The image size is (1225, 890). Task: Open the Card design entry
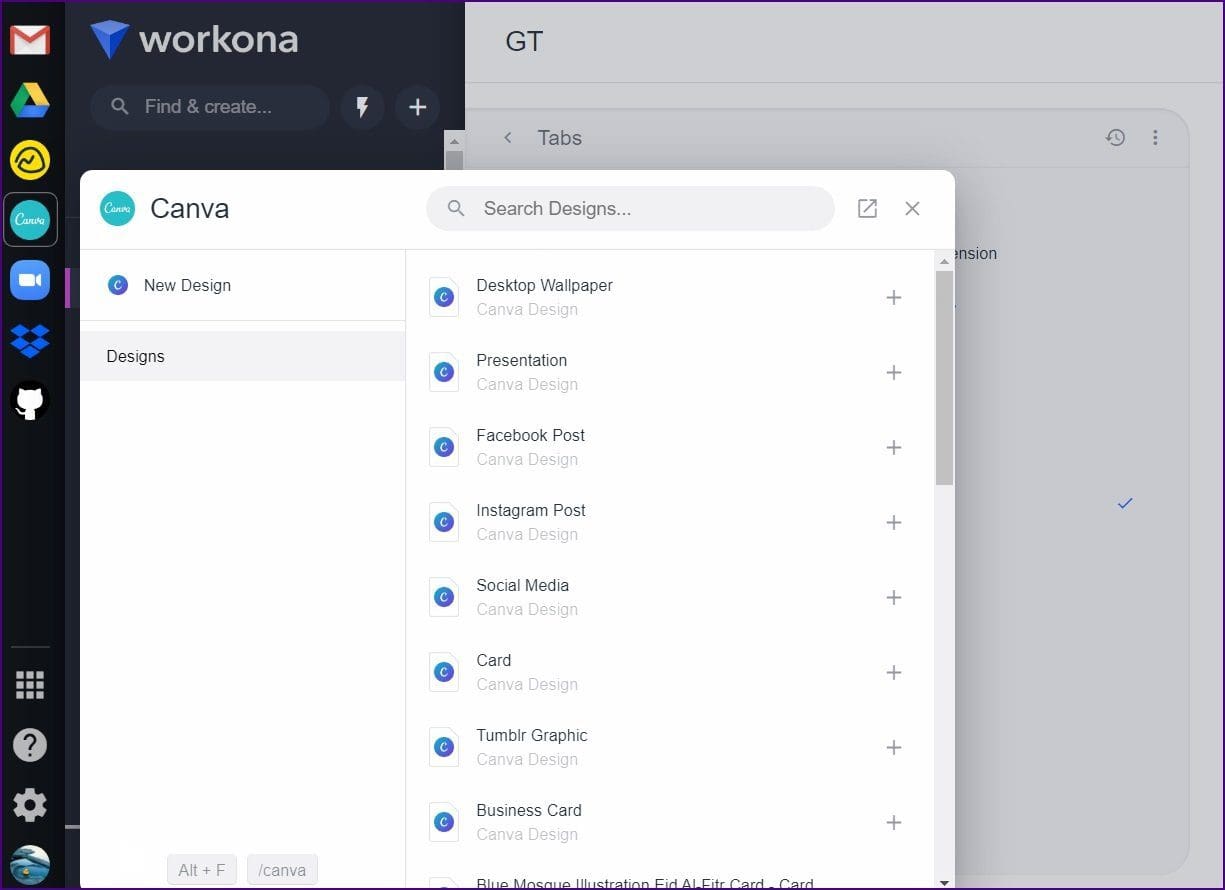coord(670,672)
